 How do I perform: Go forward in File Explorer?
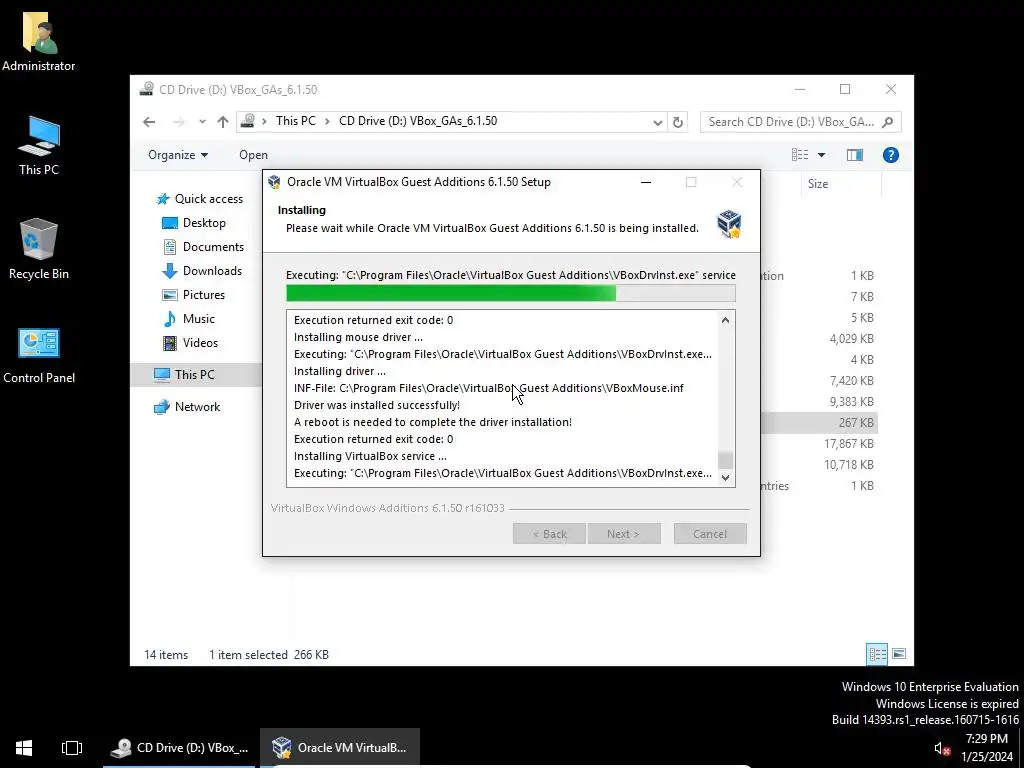[x=178, y=121]
